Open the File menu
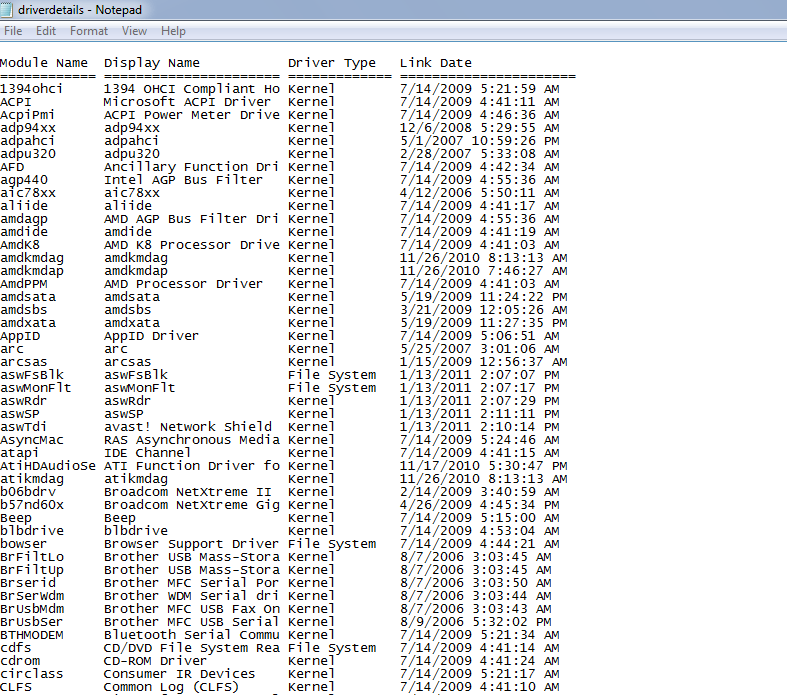This screenshot has width=787, height=695. [13, 31]
